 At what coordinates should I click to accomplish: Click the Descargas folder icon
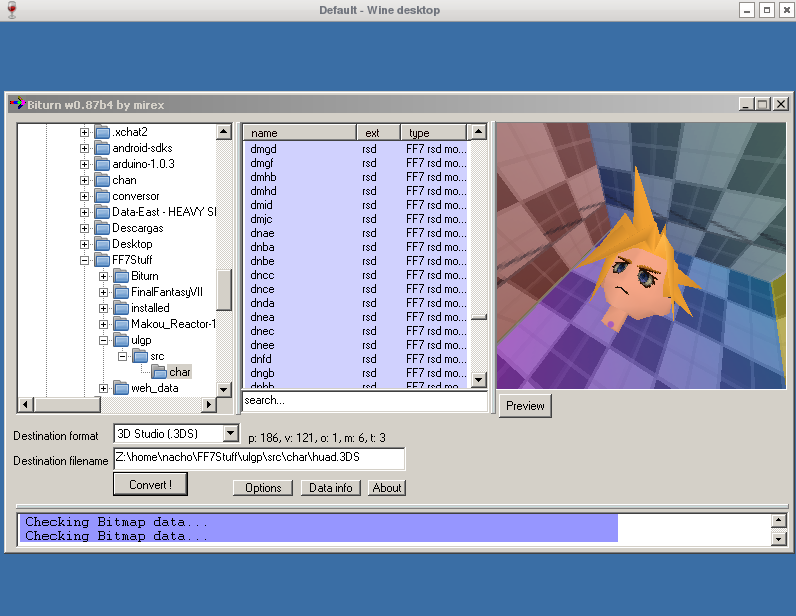pos(103,228)
